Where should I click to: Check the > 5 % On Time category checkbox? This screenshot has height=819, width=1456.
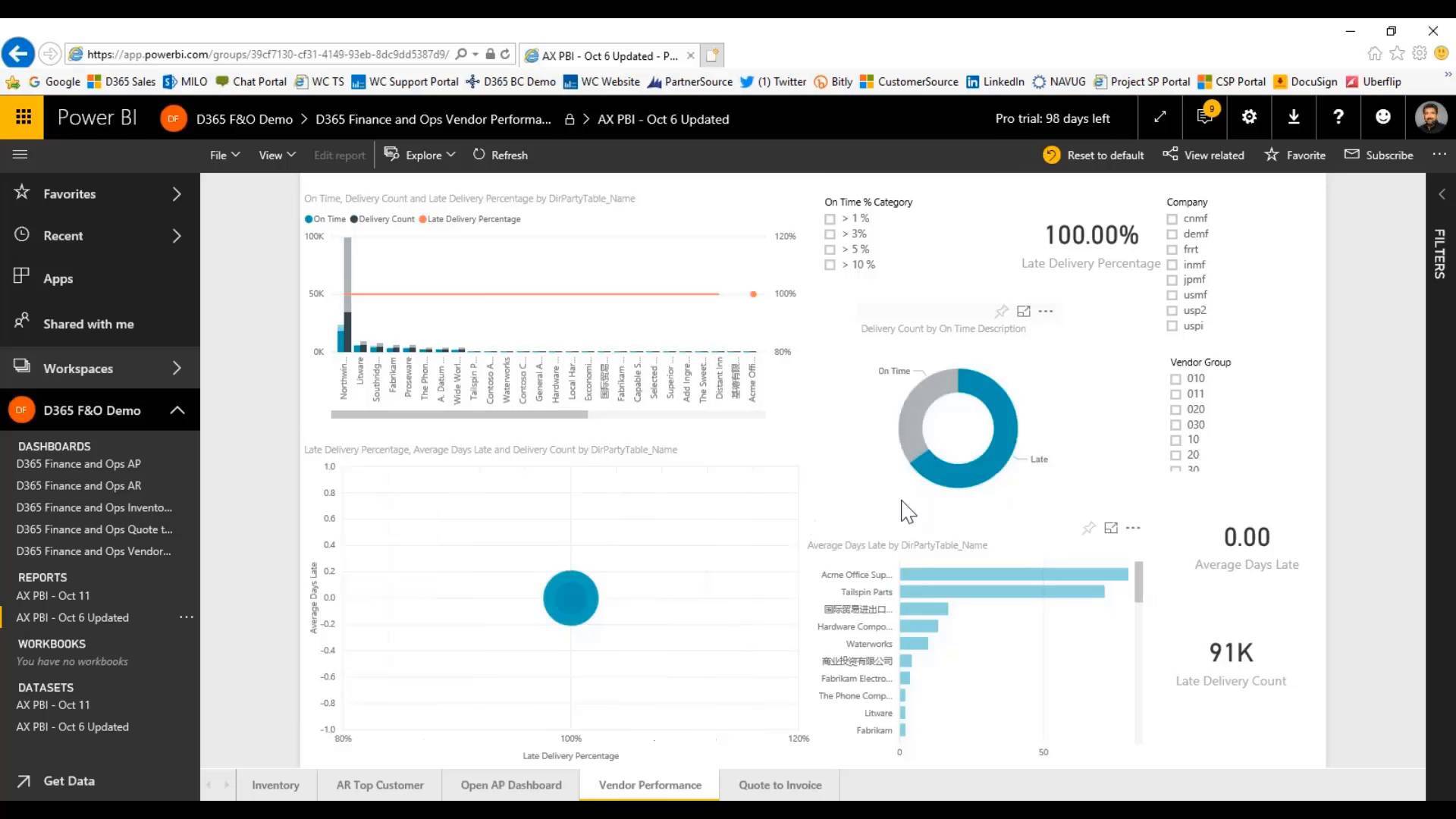(x=830, y=249)
